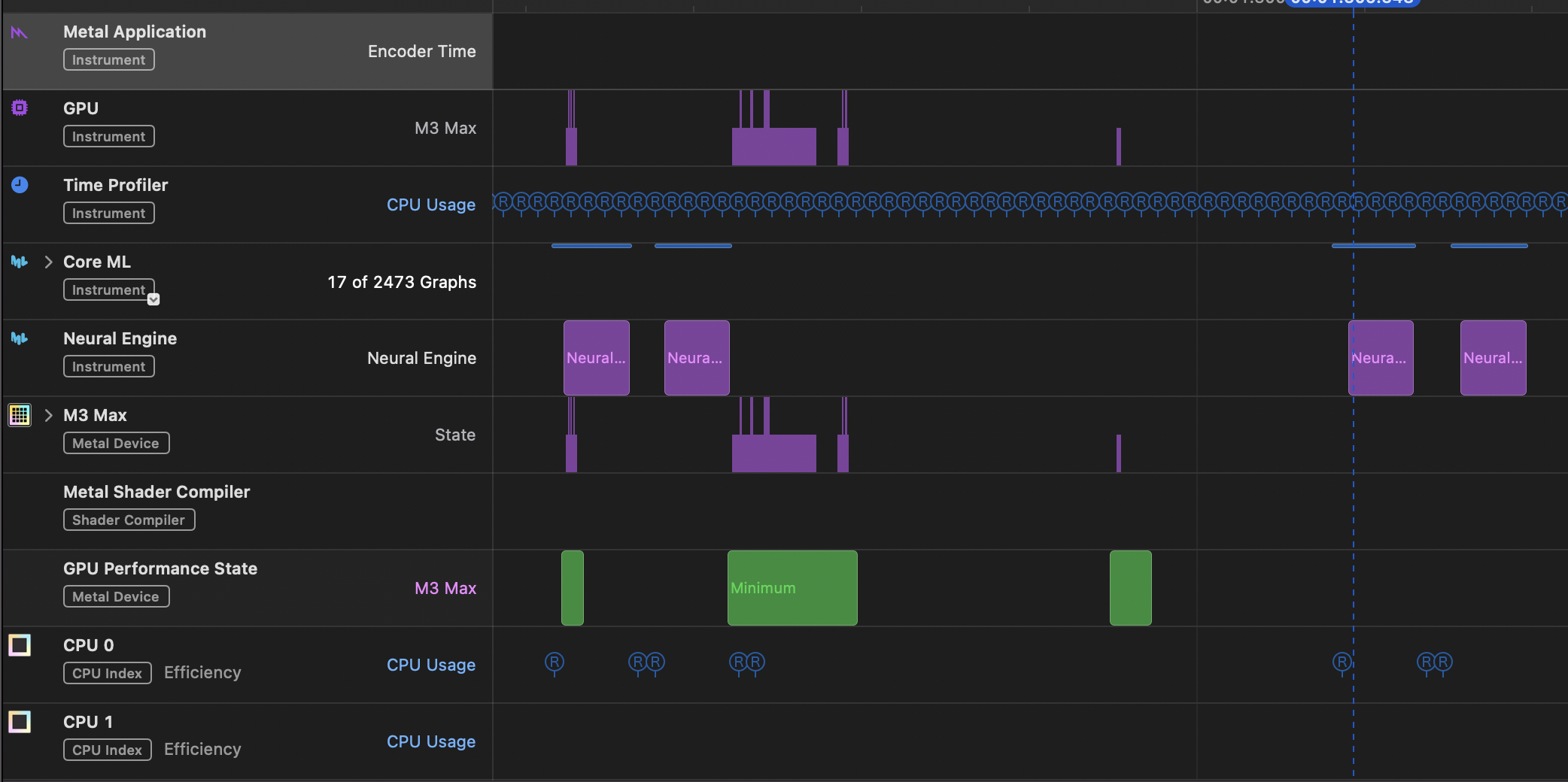Click the Metal Application track icon
The image size is (1568, 782).
(x=20, y=32)
